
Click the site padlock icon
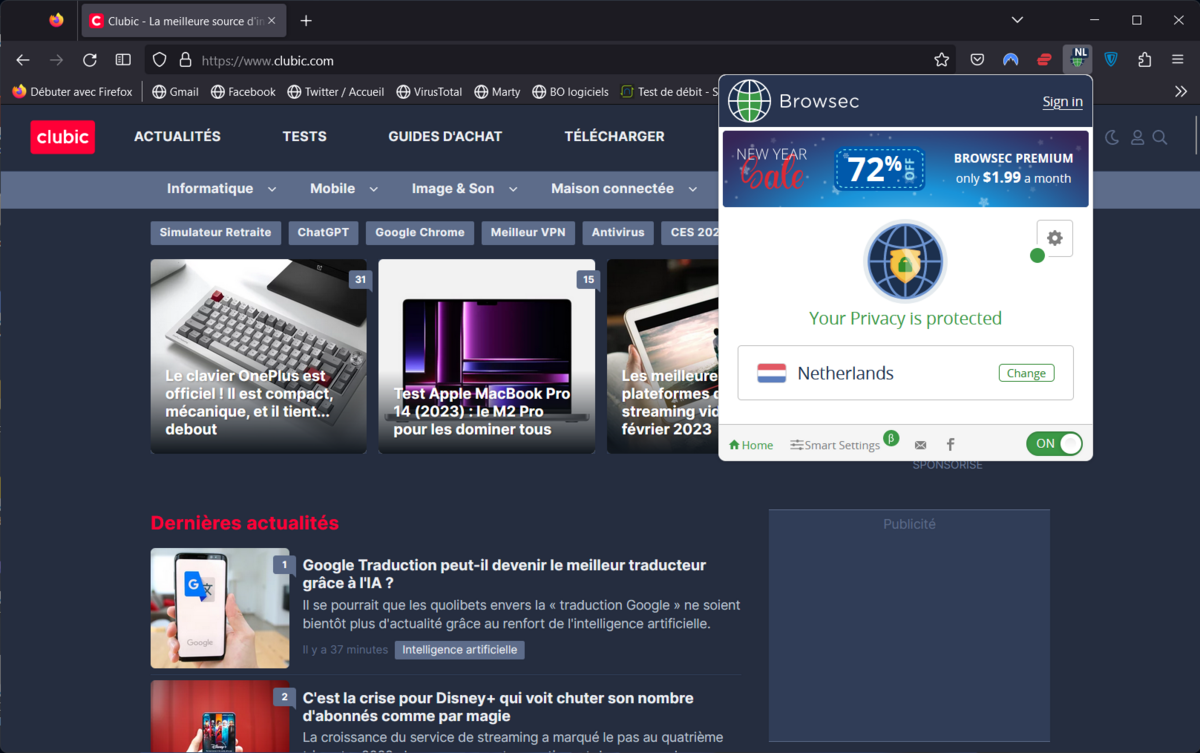click(185, 60)
